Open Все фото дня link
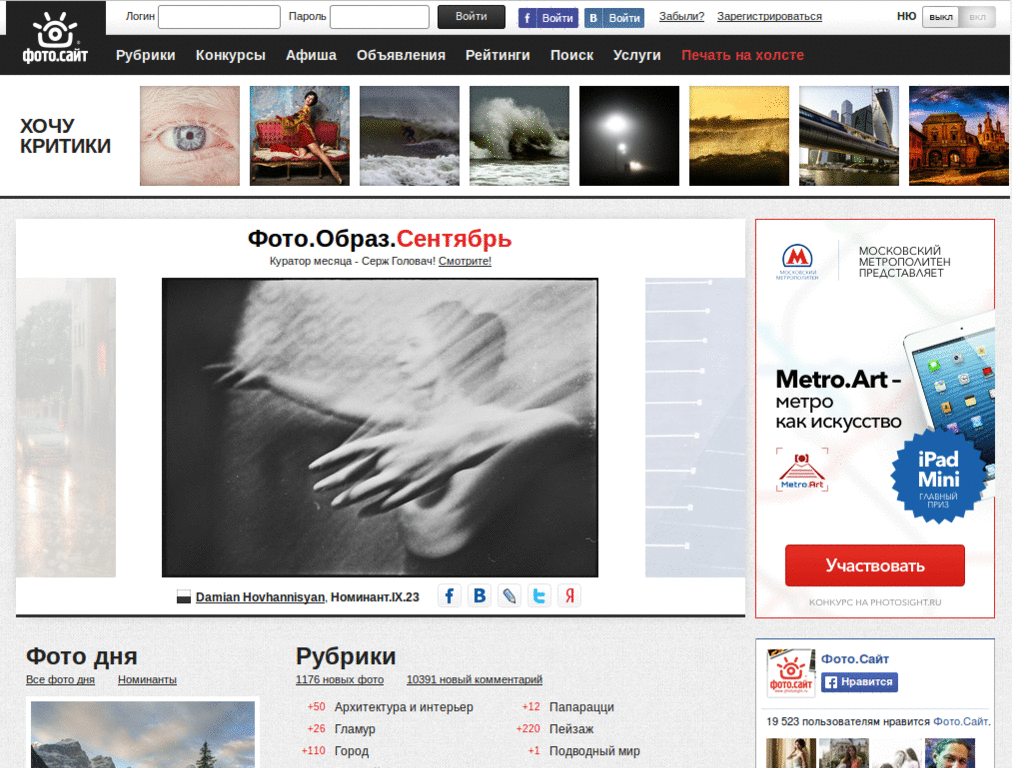Viewport: 1024px width, 768px height. [60, 680]
